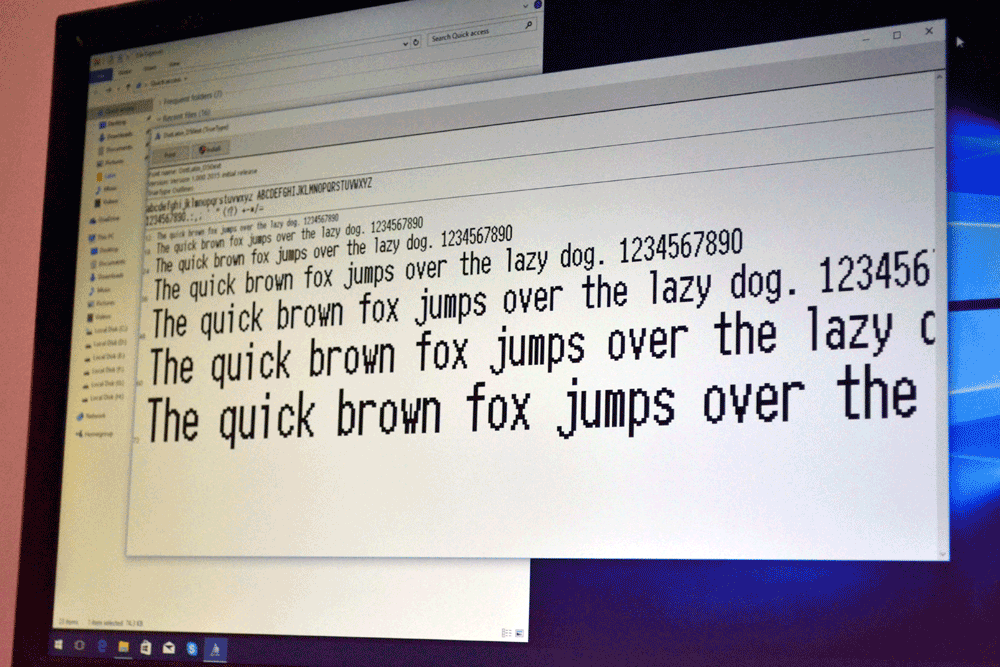Open the address bar history dropdown

point(405,43)
